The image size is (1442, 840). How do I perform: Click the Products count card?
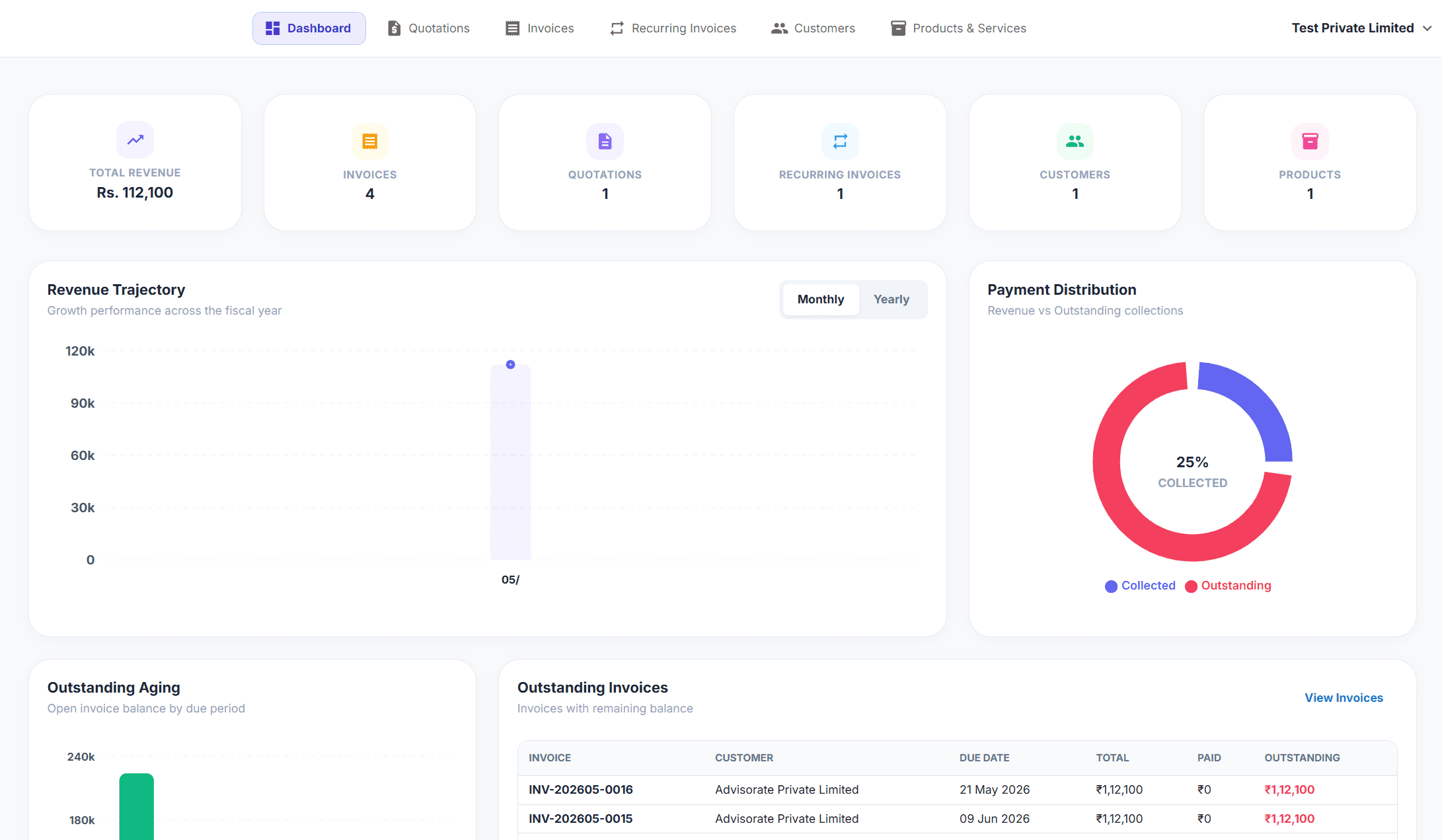(x=1310, y=163)
